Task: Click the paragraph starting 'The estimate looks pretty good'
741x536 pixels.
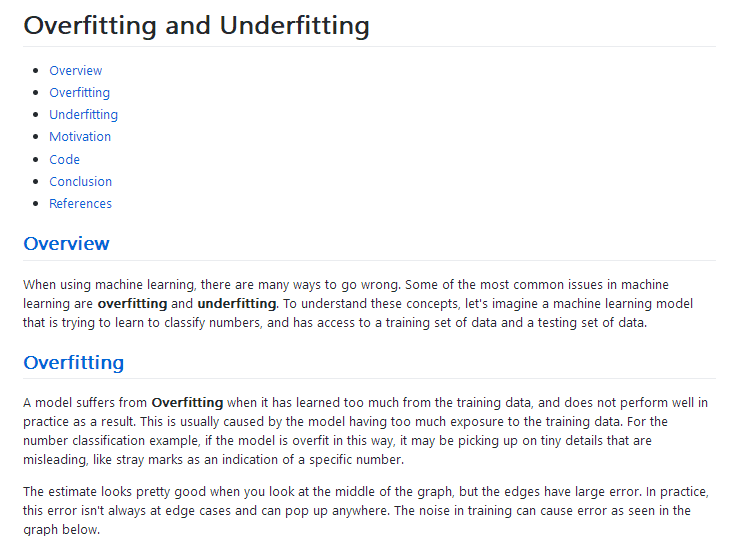Action: [x=360, y=510]
